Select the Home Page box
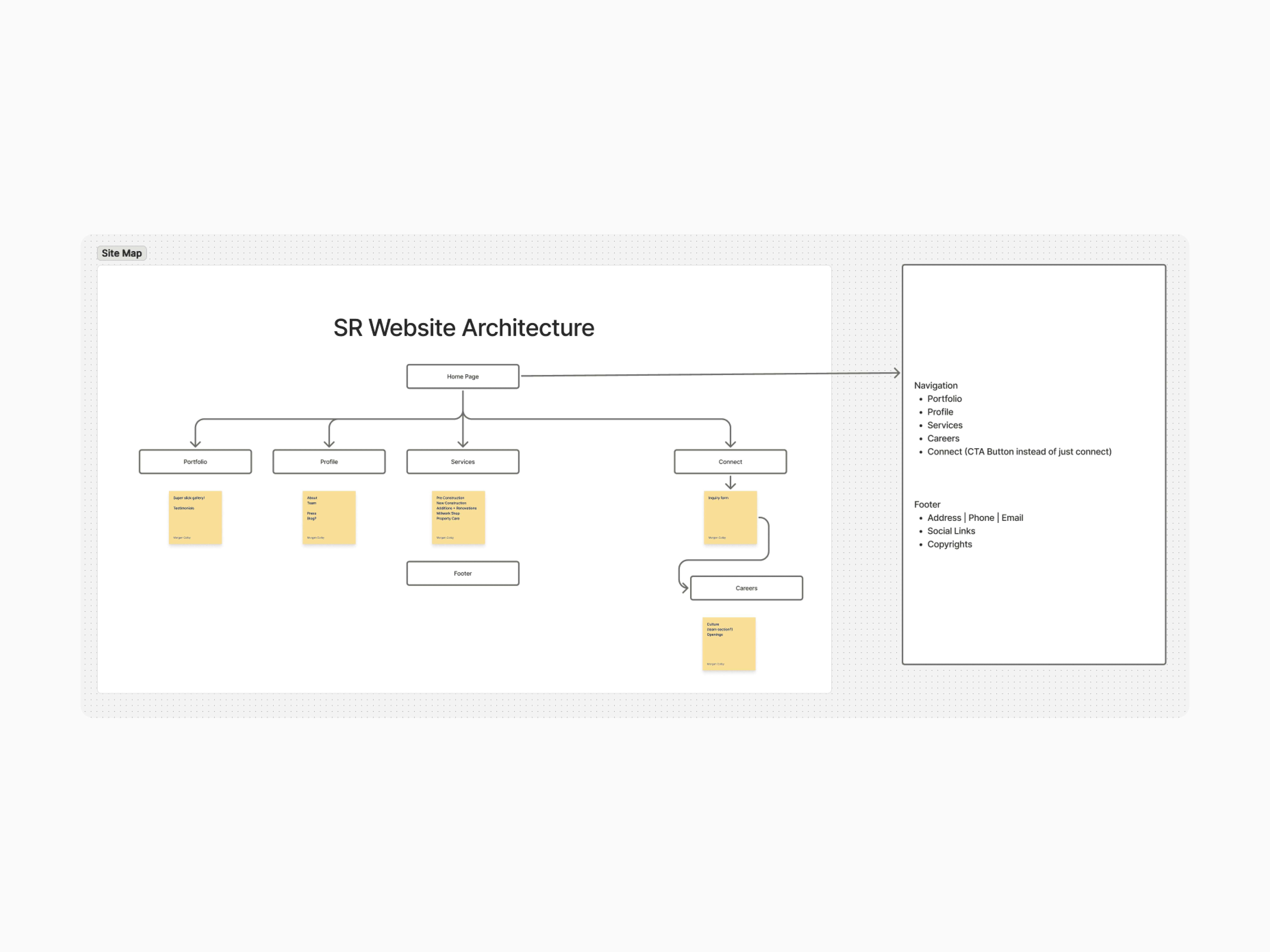This screenshot has height=952, width=1270. tap(463, 376)
